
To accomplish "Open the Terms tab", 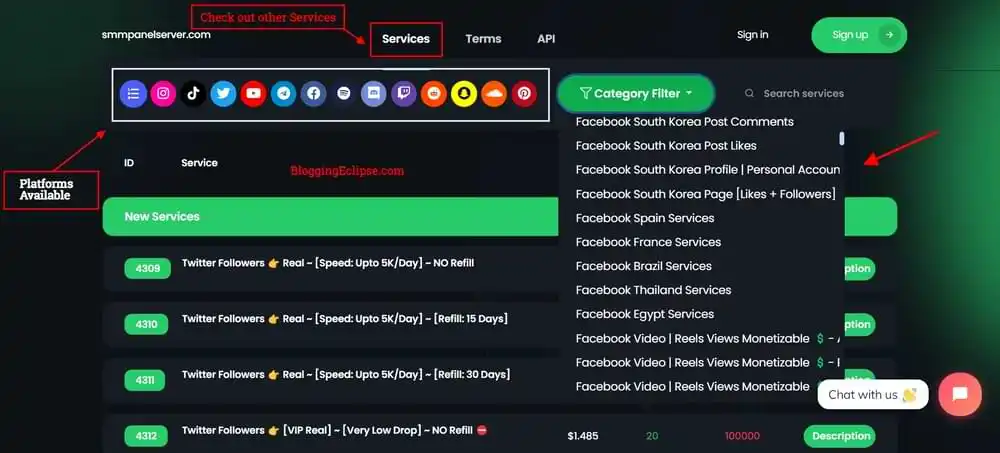I will coord(483,39).
